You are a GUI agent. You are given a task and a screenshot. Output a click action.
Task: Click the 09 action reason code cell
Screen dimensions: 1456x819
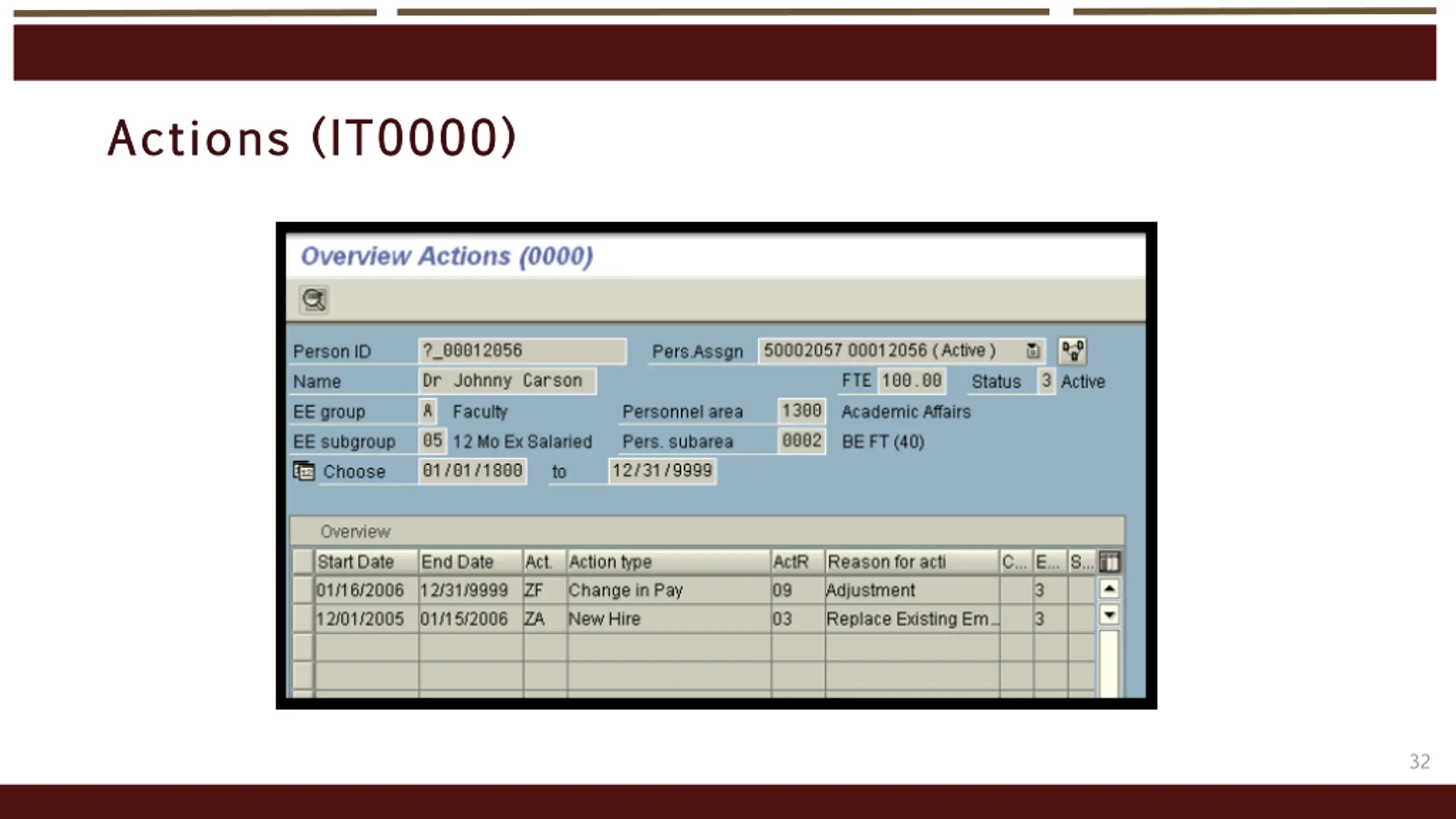pos(798,590)
